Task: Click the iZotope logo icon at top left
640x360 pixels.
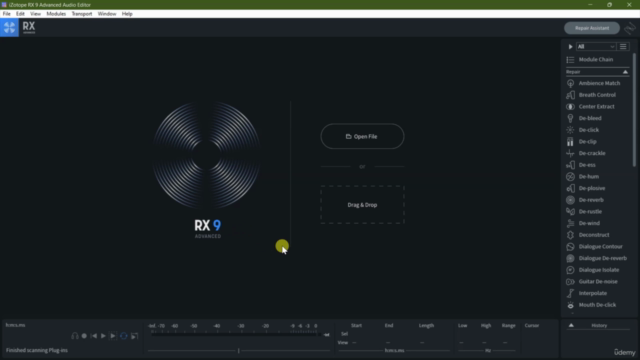Action: tap(9, 27)
